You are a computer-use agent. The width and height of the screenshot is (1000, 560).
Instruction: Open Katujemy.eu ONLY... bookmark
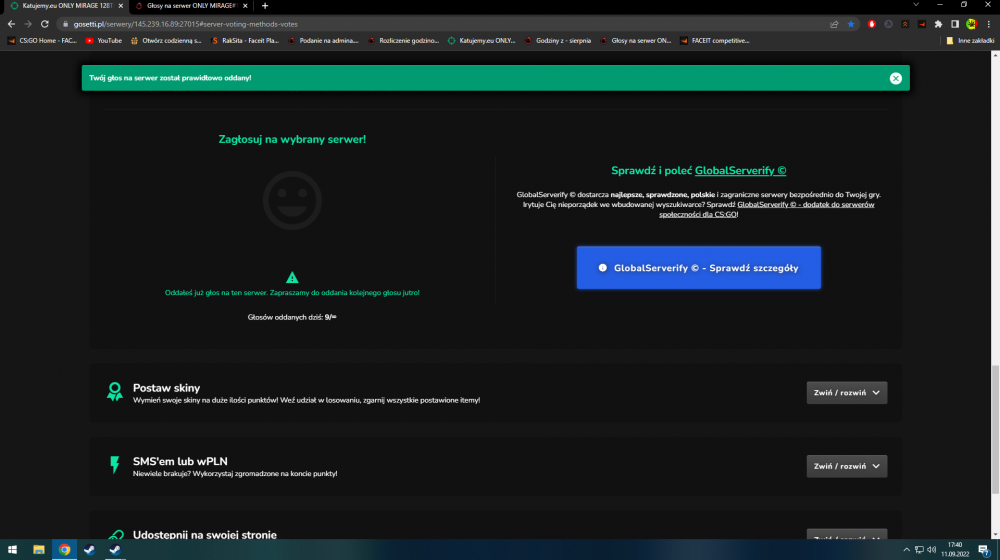point(482,41)
